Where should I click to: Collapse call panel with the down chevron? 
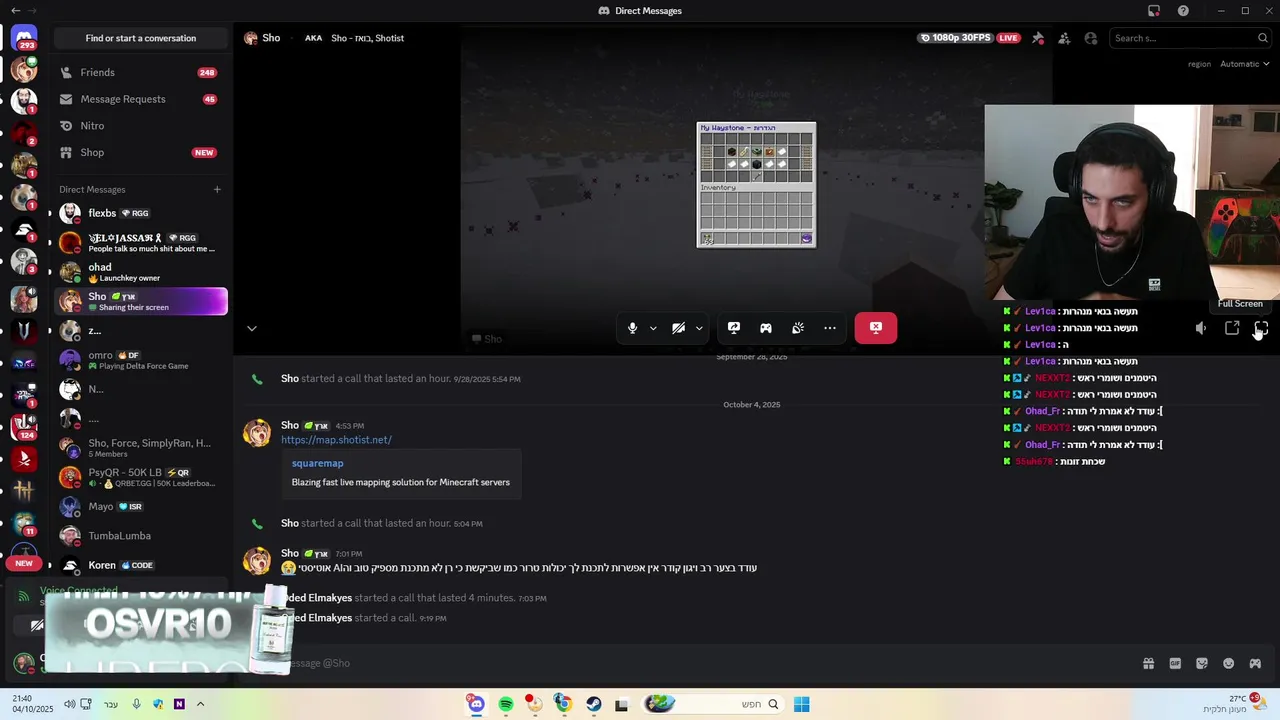252,328
